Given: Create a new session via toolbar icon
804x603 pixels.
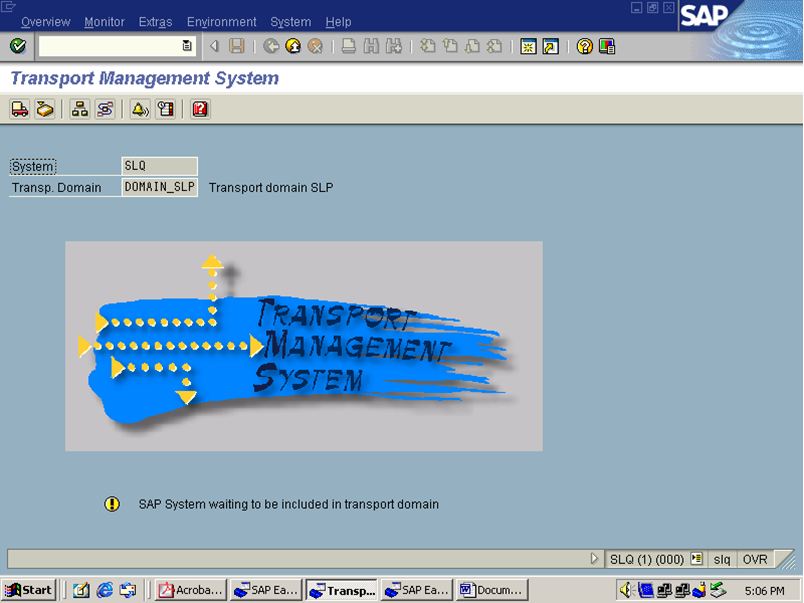Looking at the screenshot, I should point(528,47).
